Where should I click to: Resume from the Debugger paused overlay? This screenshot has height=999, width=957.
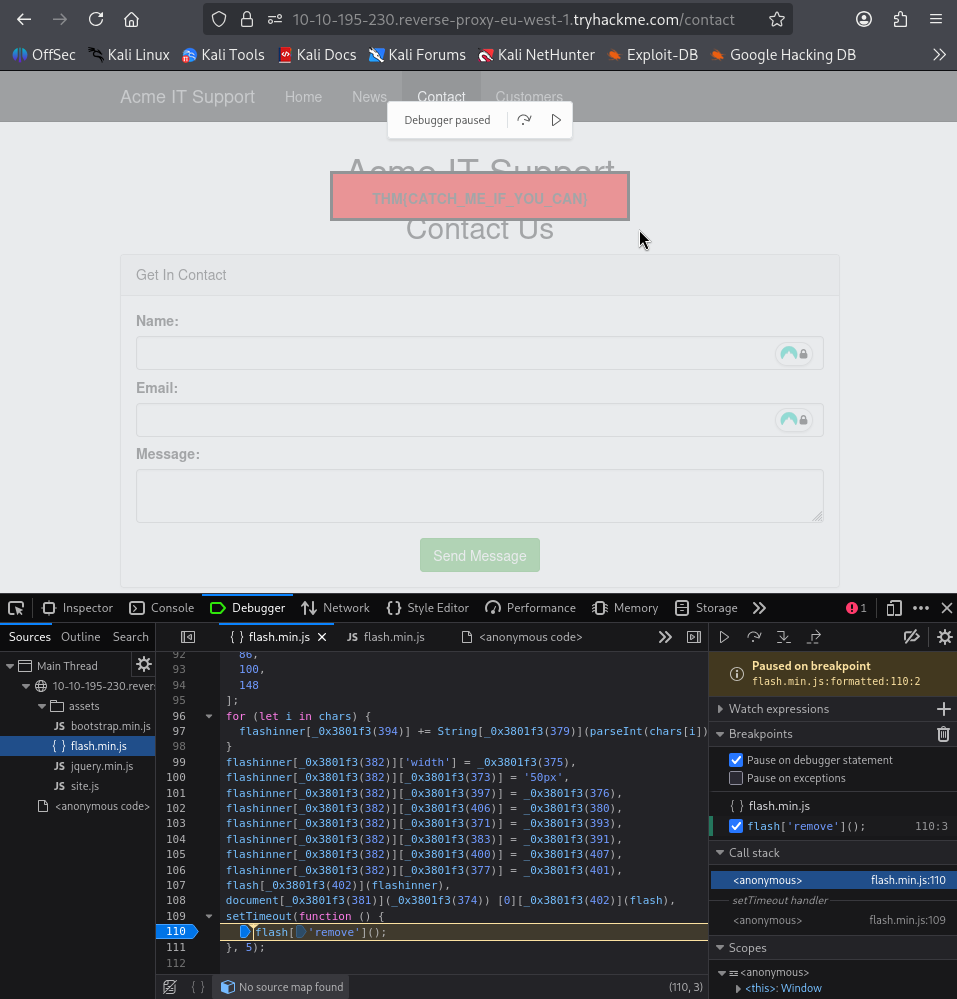pyautogui.click(x=556, y=120)
